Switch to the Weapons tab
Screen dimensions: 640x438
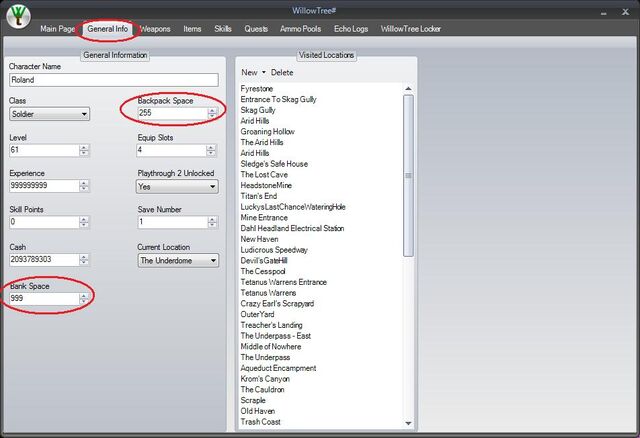pos(155,29)
